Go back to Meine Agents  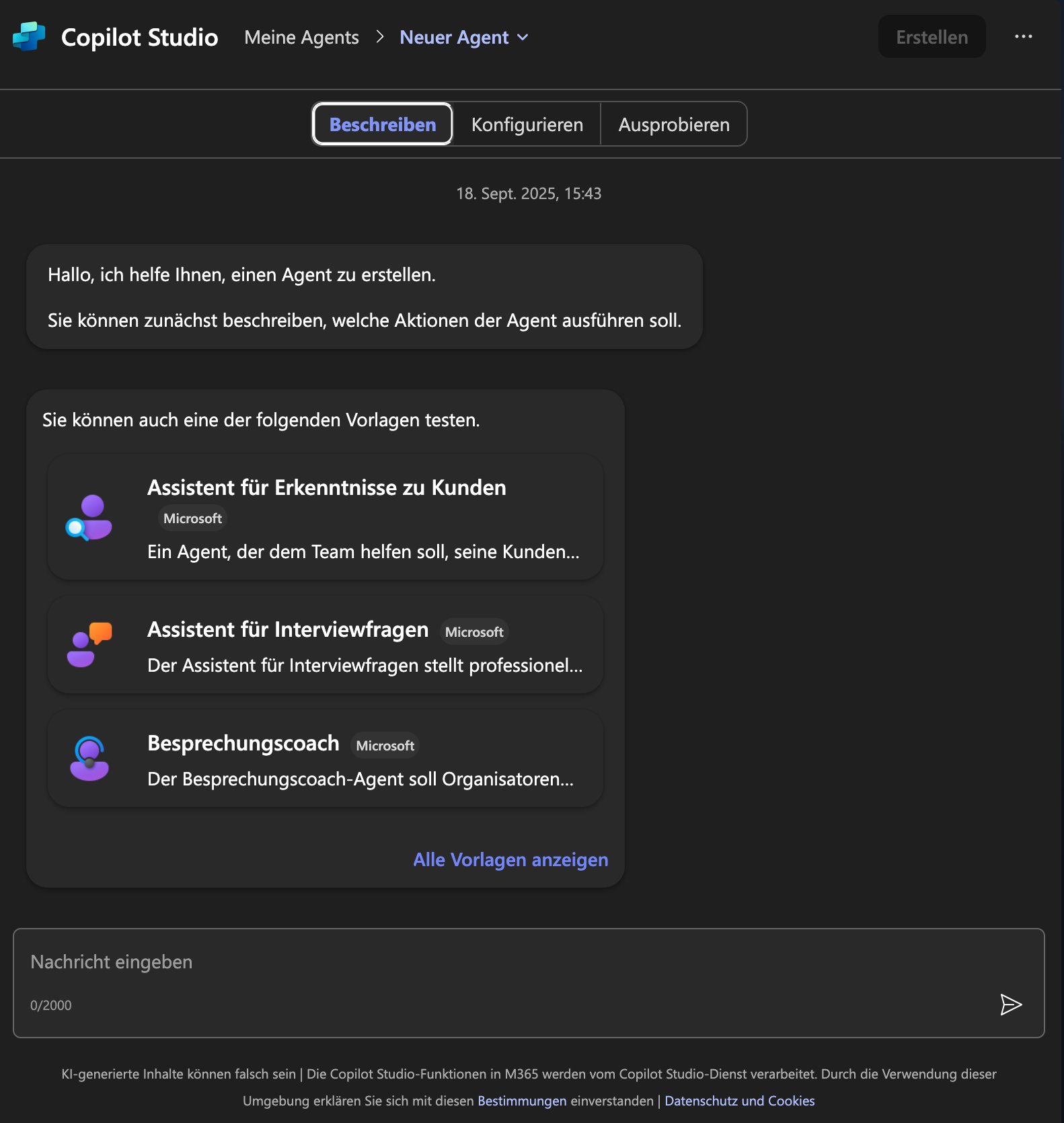pos(301,38)
